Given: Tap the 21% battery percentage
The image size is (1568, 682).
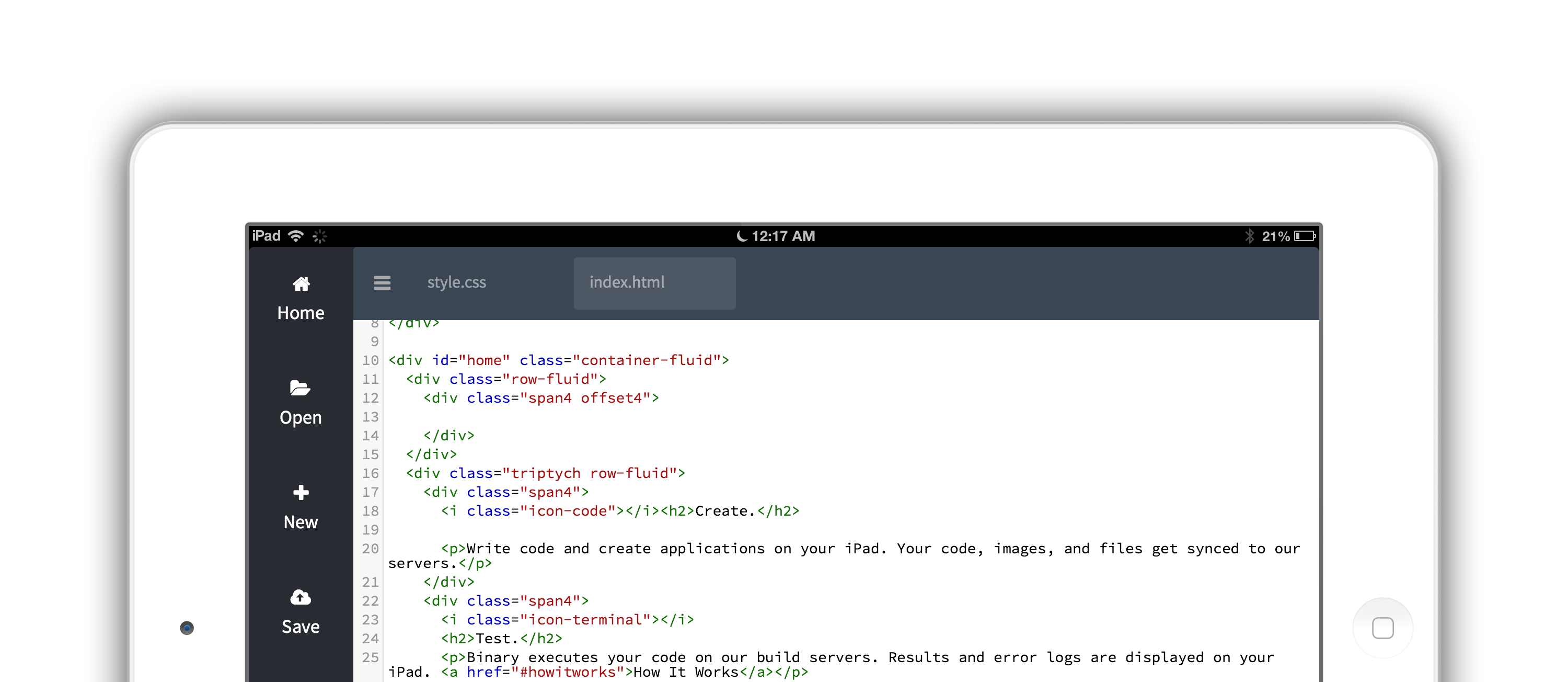Looking at the screenshot, I should [x=1276, y=236].
